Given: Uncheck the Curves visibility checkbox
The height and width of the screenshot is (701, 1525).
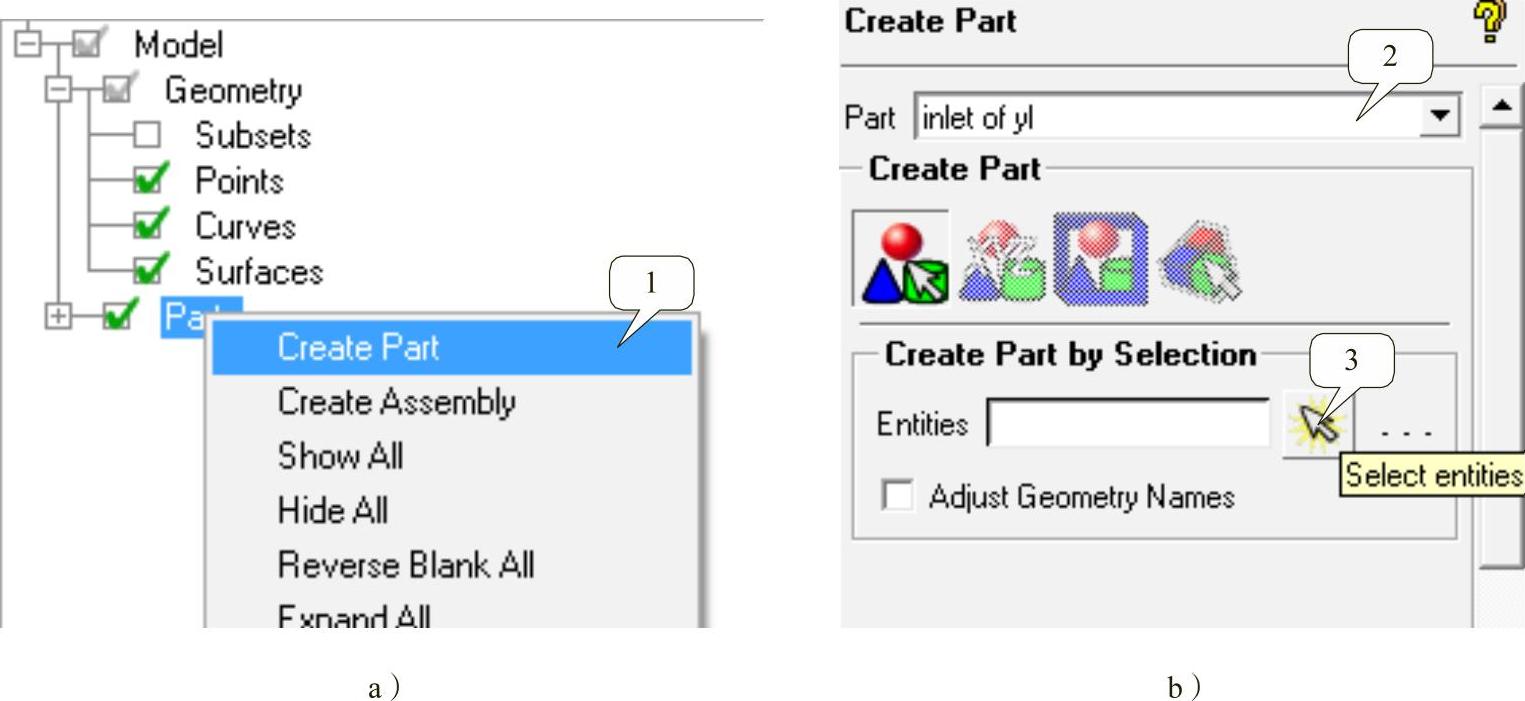Looking at the screenshot, I should 148,227.
